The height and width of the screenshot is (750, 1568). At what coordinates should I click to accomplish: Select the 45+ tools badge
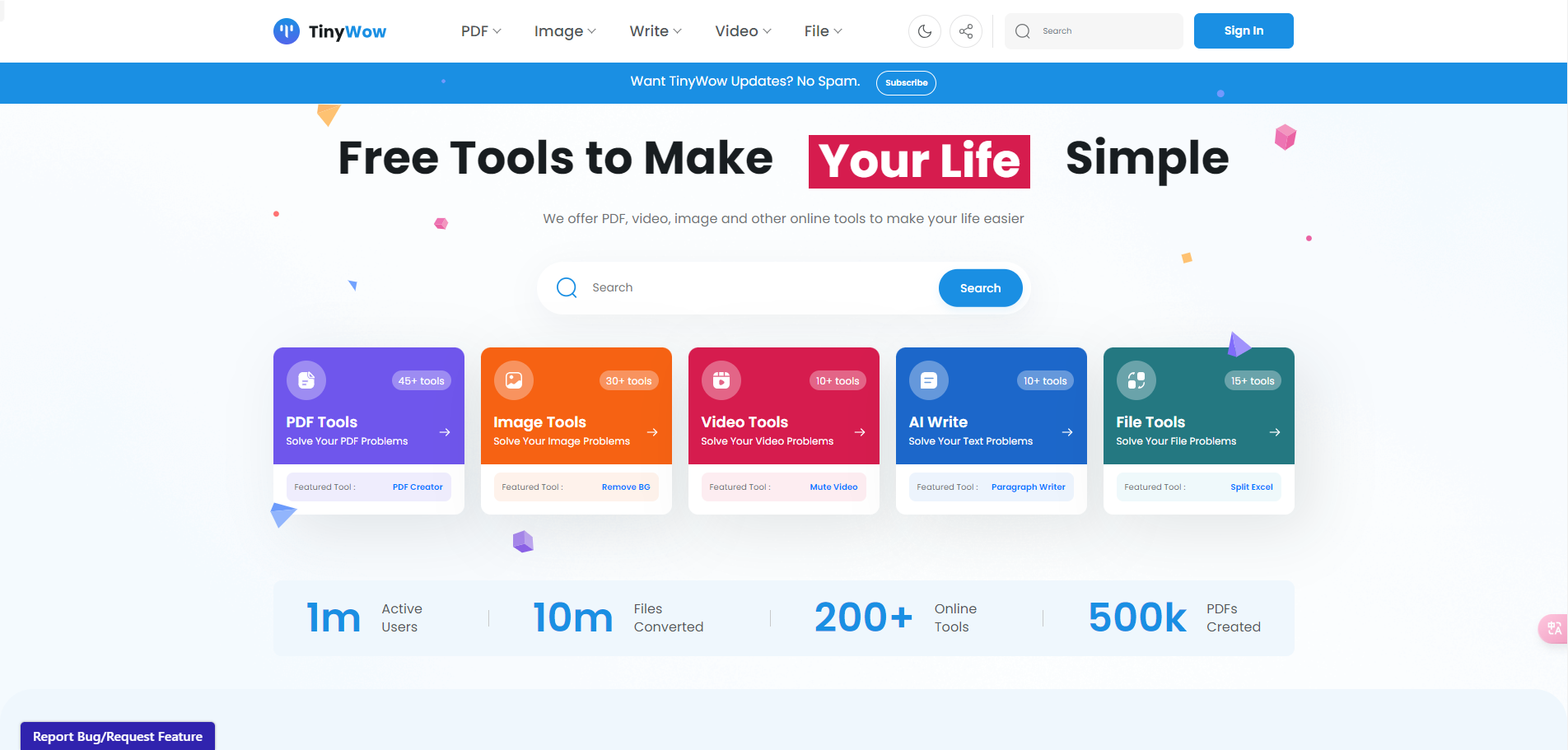point(422,380)
